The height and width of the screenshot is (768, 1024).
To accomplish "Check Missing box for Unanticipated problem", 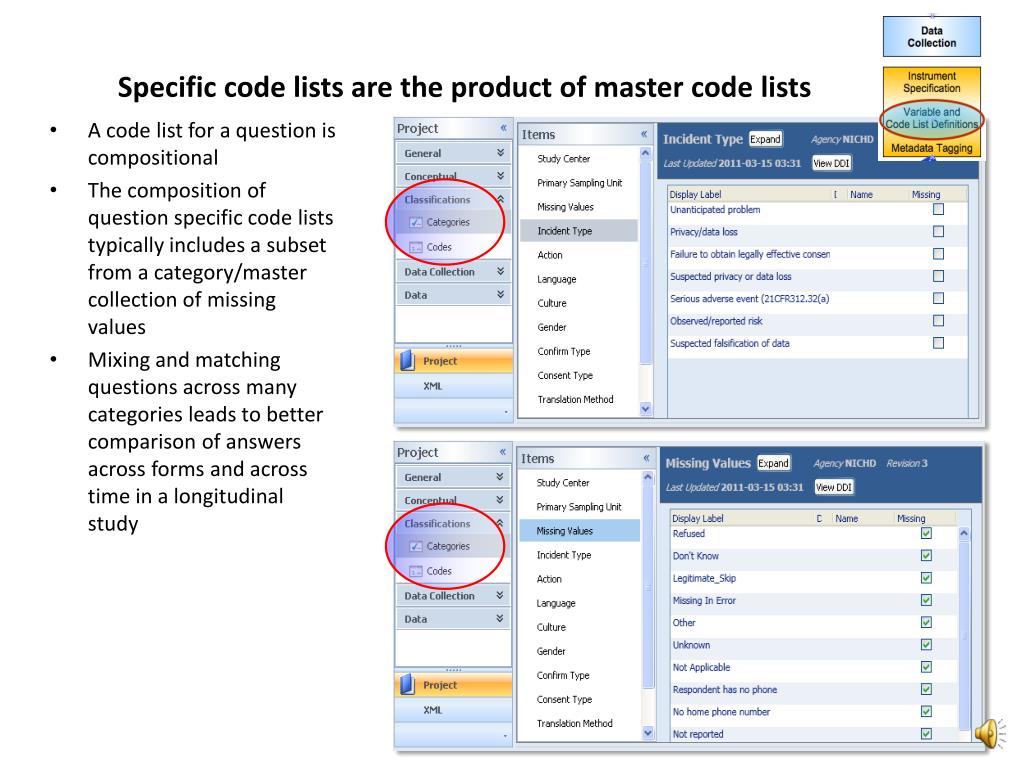I will [938, 210].
